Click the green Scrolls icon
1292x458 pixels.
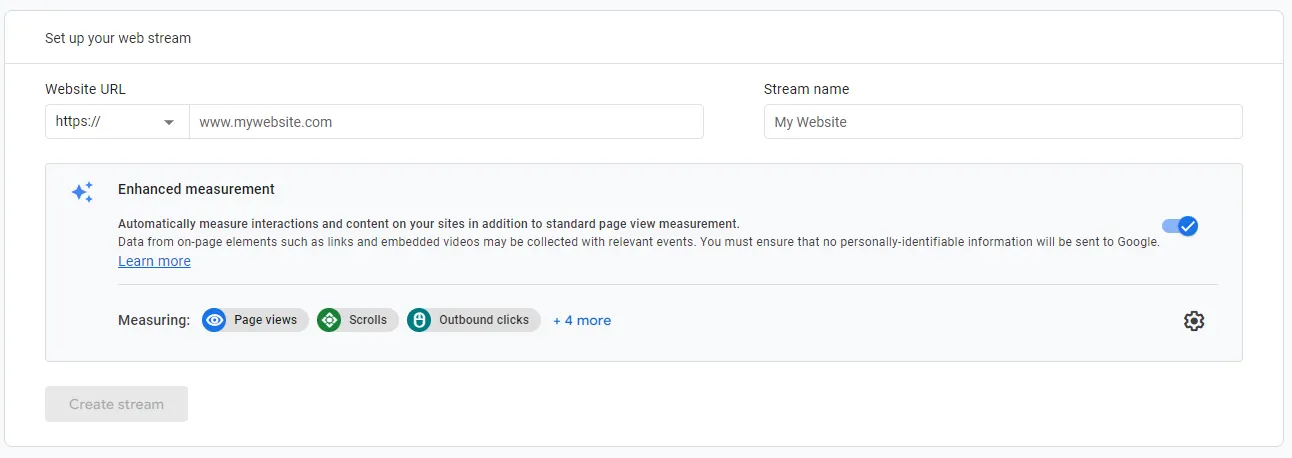(329, 320)
